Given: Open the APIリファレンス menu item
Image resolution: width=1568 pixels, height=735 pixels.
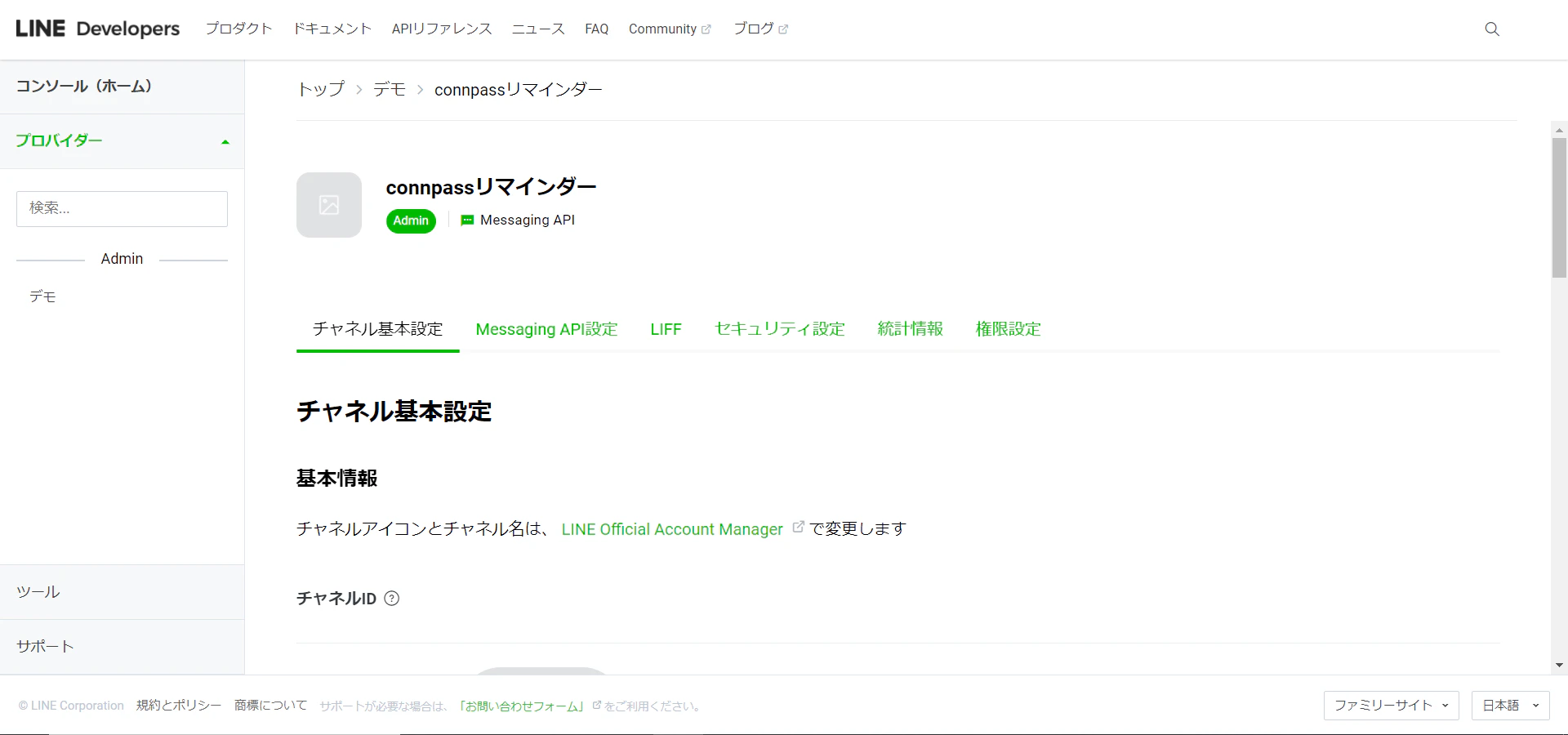Looking at the screenshot, I should point(442,29).
